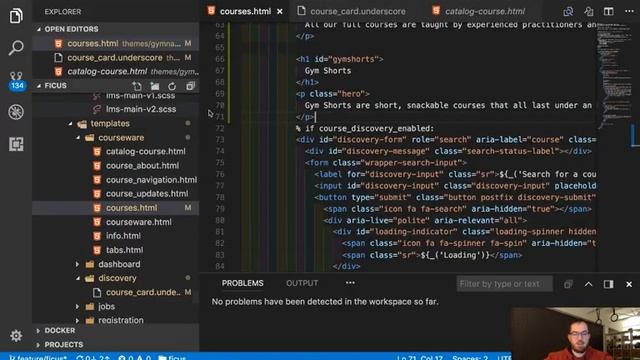Click New Folder icon in FICUS header
This screenshot has height=360, width=640.
155,86
